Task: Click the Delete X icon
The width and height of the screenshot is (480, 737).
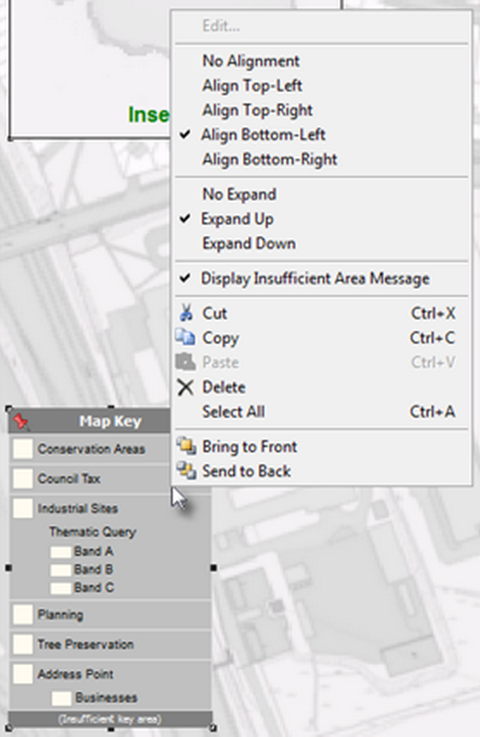Action: coord(186,387)
